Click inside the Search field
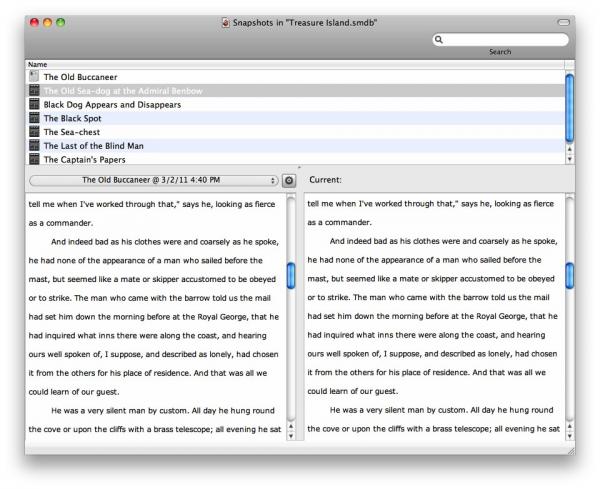600x489 pixels. click(501, 39)
